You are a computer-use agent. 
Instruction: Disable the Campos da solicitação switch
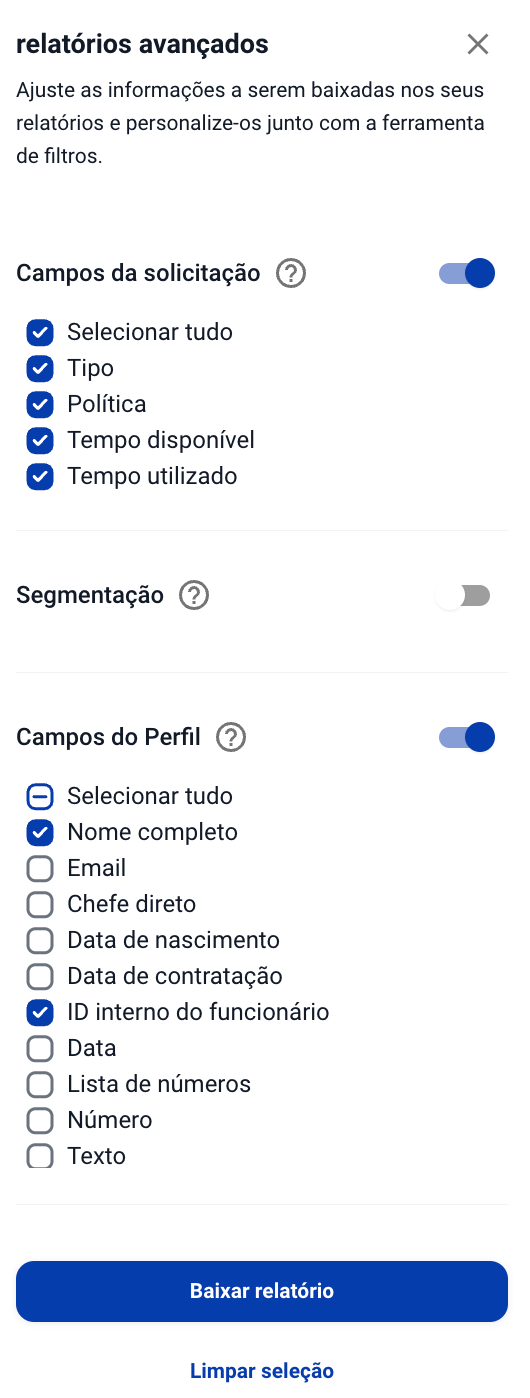[467, 273]
